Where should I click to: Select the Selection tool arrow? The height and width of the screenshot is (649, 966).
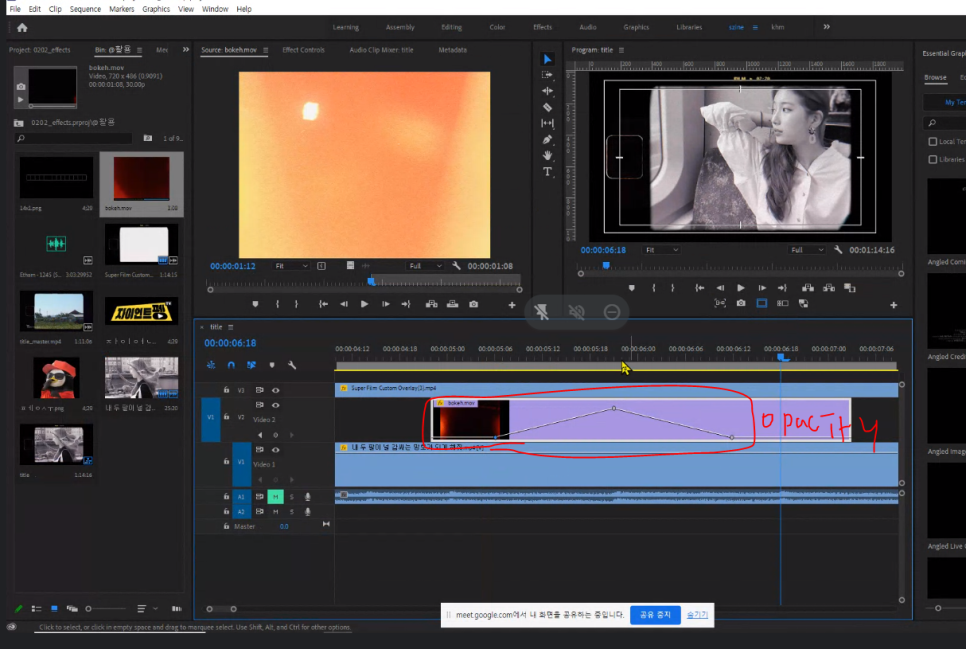(547, 59)
